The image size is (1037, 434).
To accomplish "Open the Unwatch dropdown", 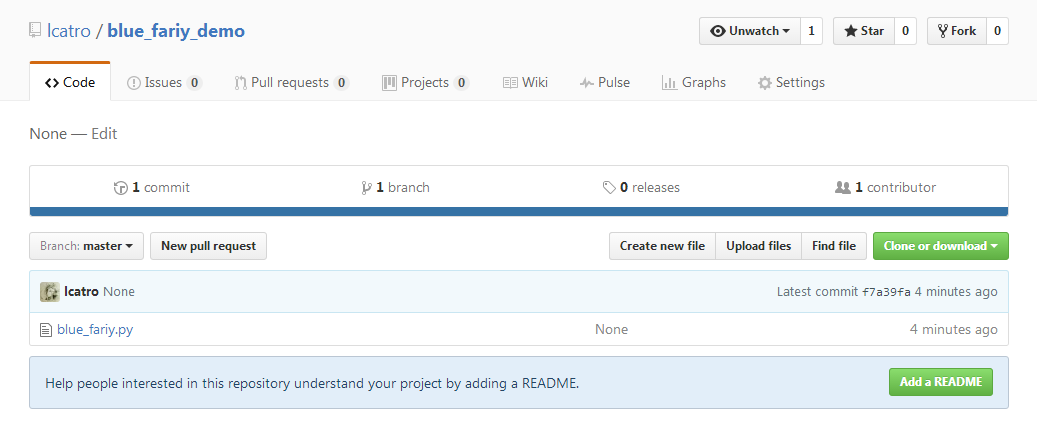I will pyautogui.click(x=750, y=31).
